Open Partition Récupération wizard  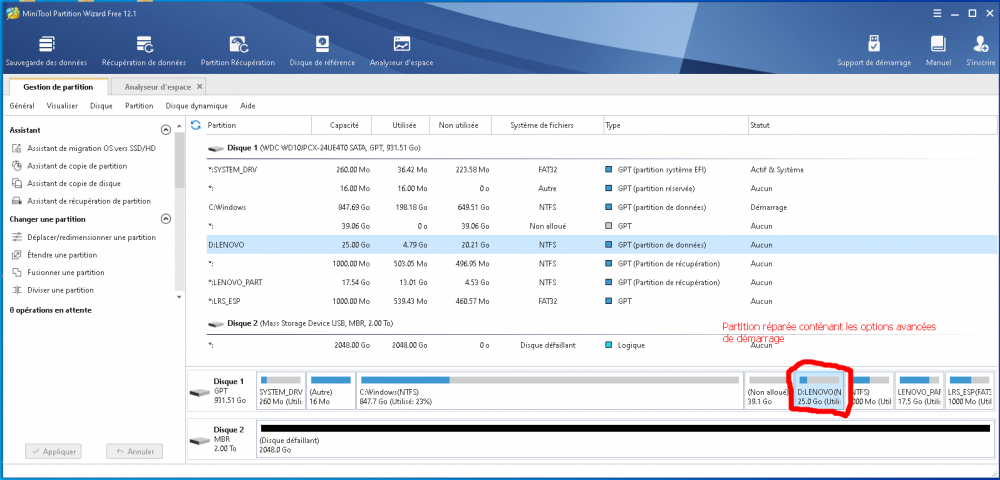[238, 45]
